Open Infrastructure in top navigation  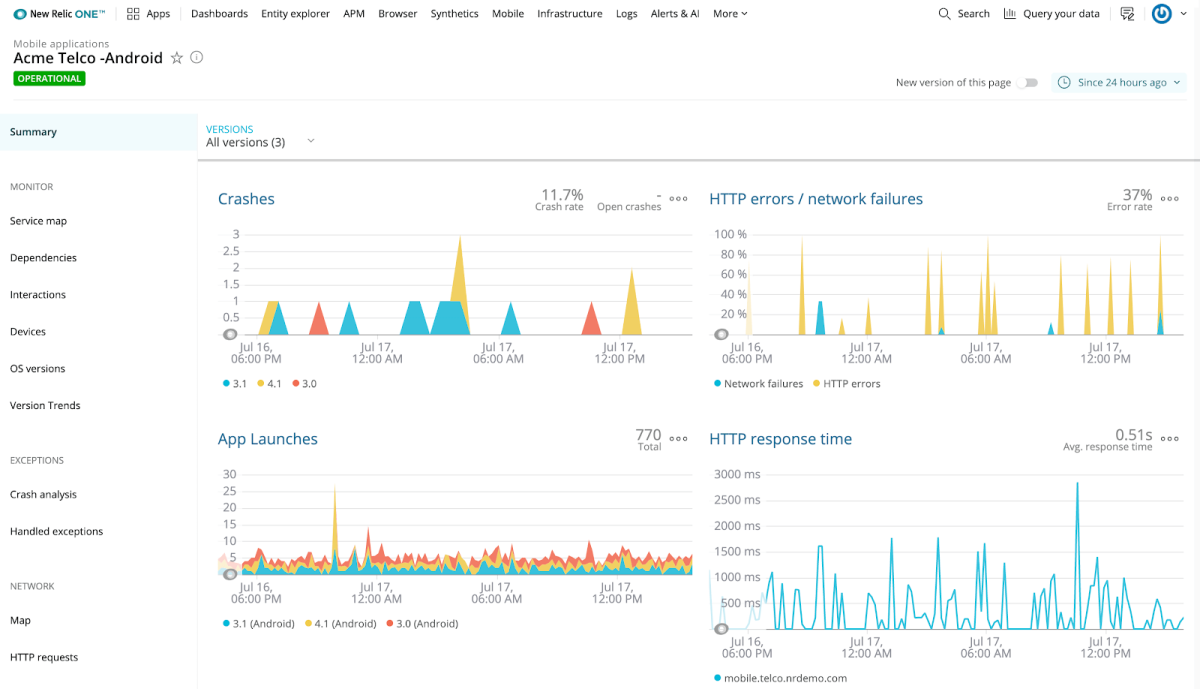(570, 14)
